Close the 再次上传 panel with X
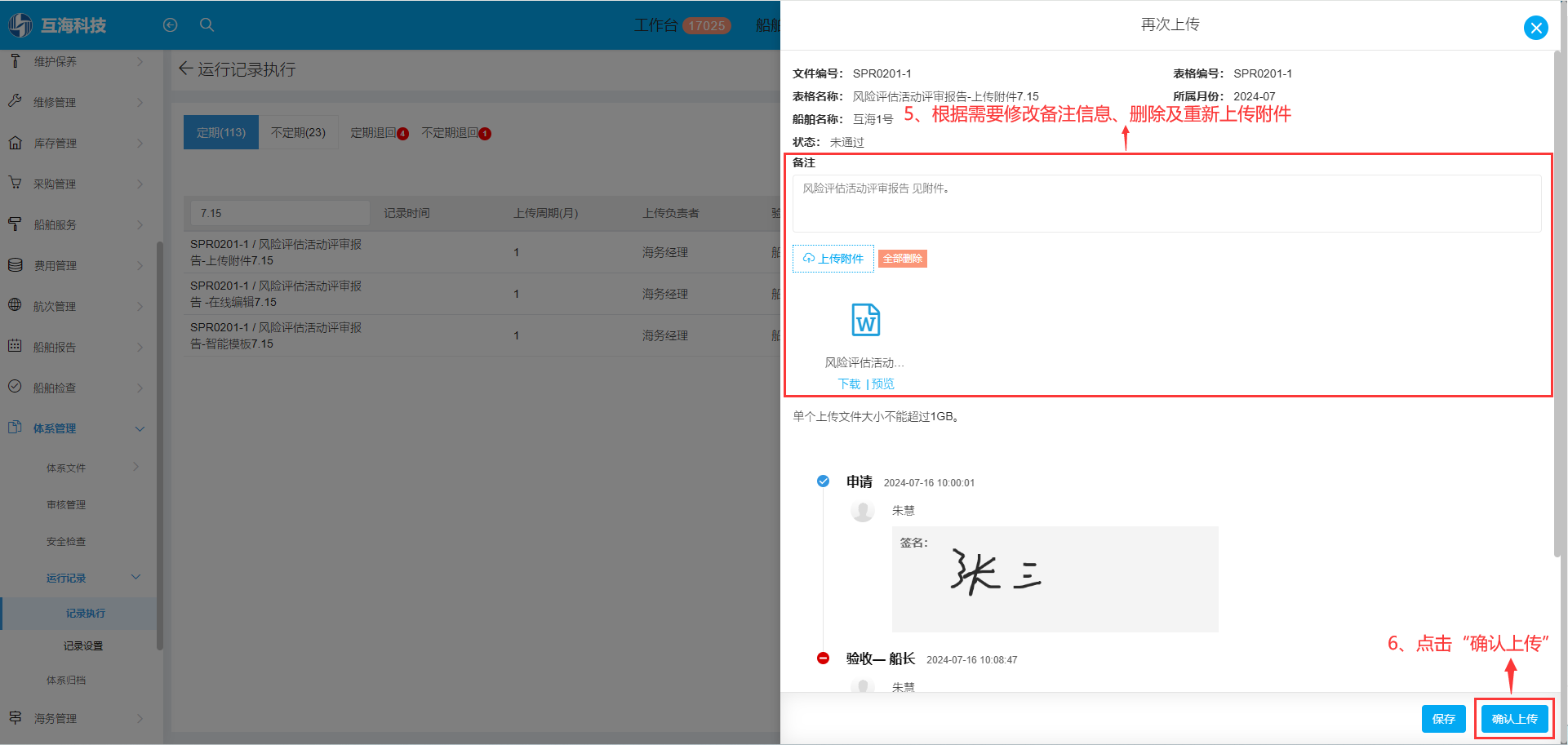The image size is (1568, 745). click(x=1535, y=29)
